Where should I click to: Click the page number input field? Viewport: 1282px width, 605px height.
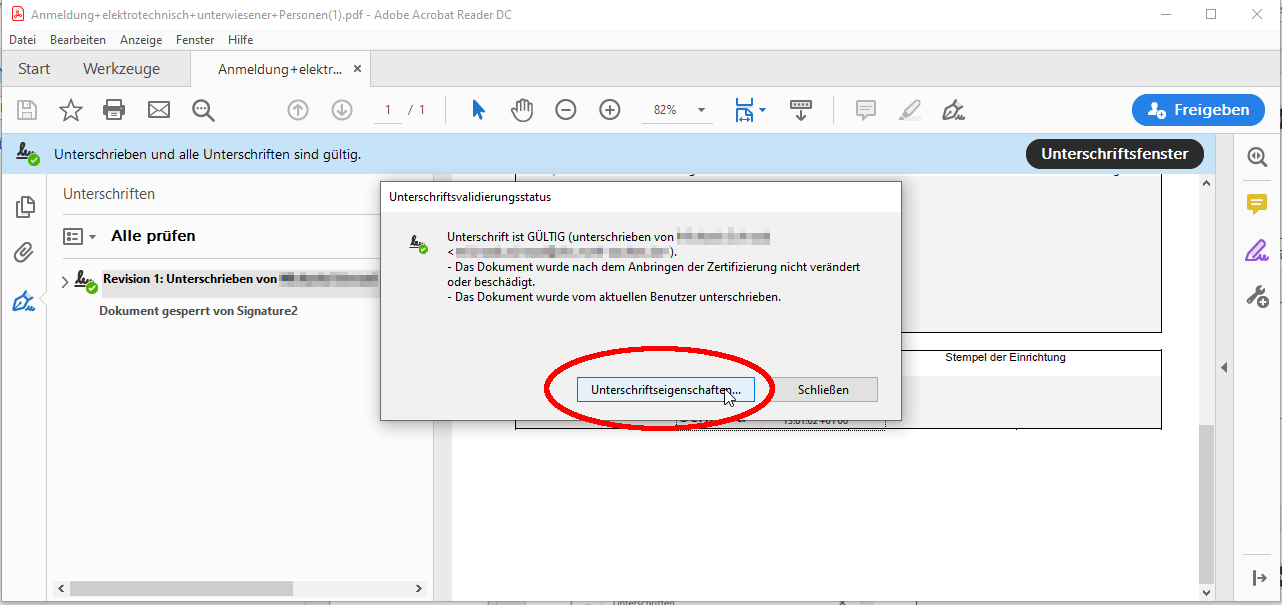point(387,110)
